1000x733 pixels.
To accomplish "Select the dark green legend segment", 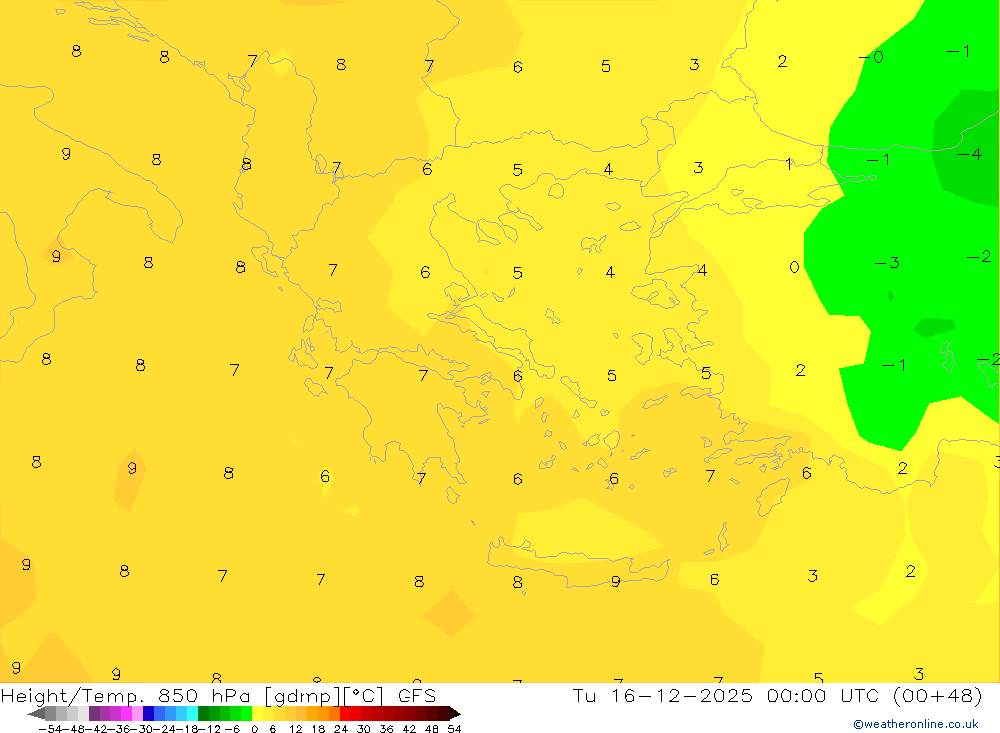I will click(203, 714).
